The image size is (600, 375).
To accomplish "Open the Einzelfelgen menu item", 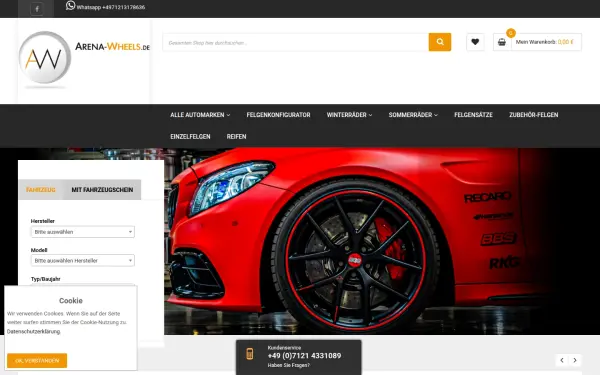I will (x=190, y=137).
